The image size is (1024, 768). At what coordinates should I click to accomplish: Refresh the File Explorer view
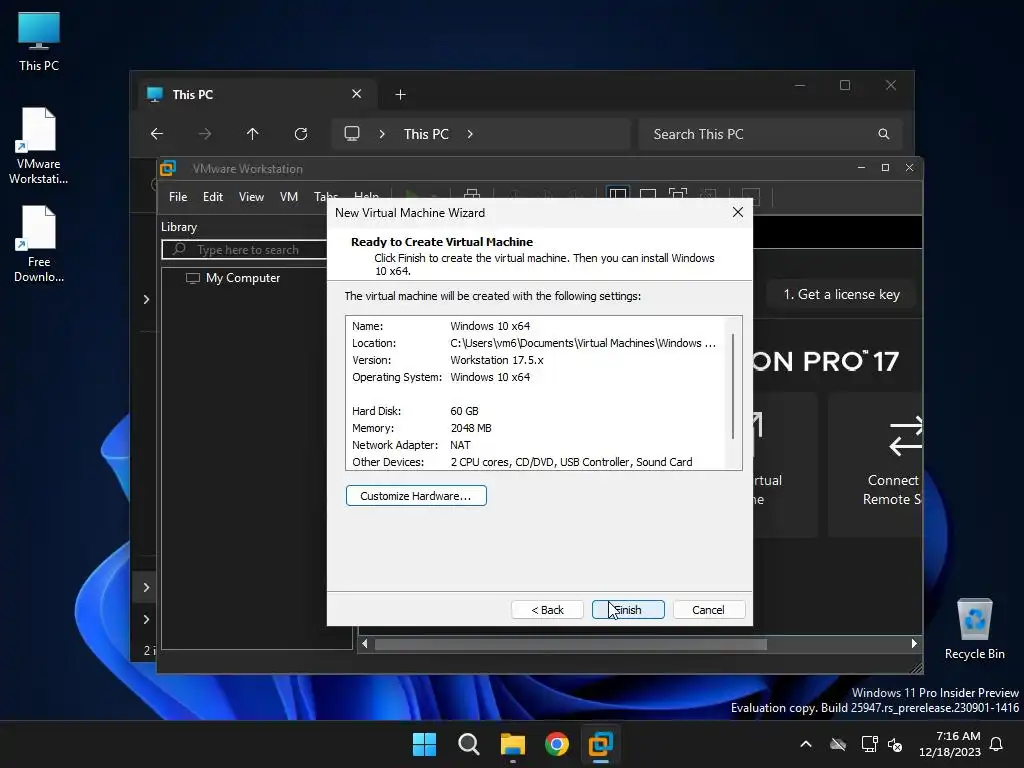300,134
